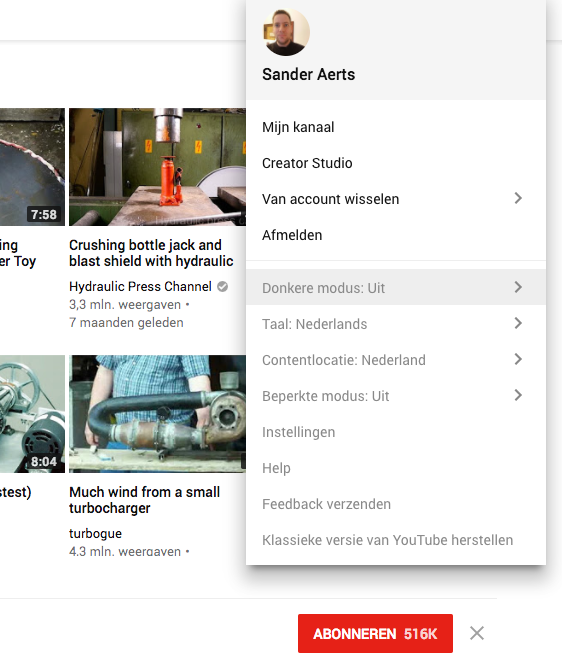
Task: Open the Crushing bottle jack video title
Action: (151, 253)
